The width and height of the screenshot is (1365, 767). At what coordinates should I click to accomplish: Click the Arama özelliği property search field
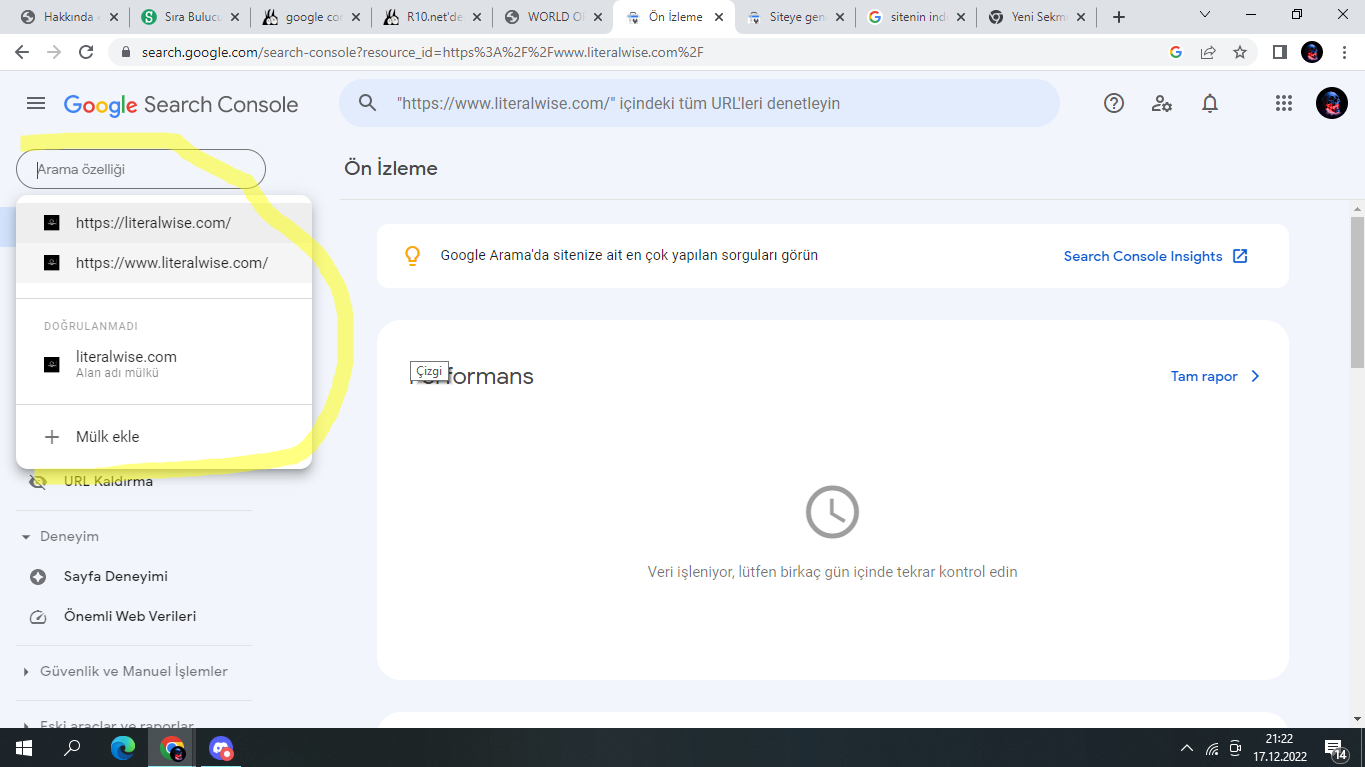tap(141, 169)
